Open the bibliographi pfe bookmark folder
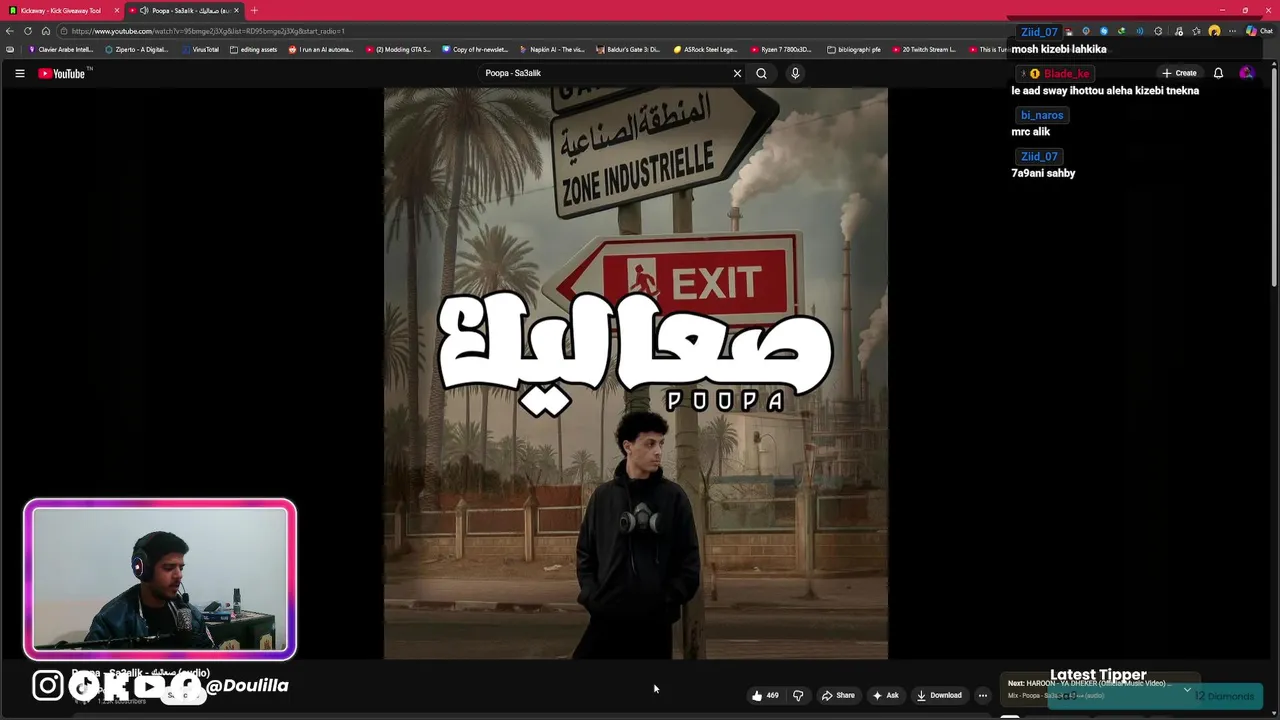Viewport: 1280px width, 720px height. click(x=853, y=49)
